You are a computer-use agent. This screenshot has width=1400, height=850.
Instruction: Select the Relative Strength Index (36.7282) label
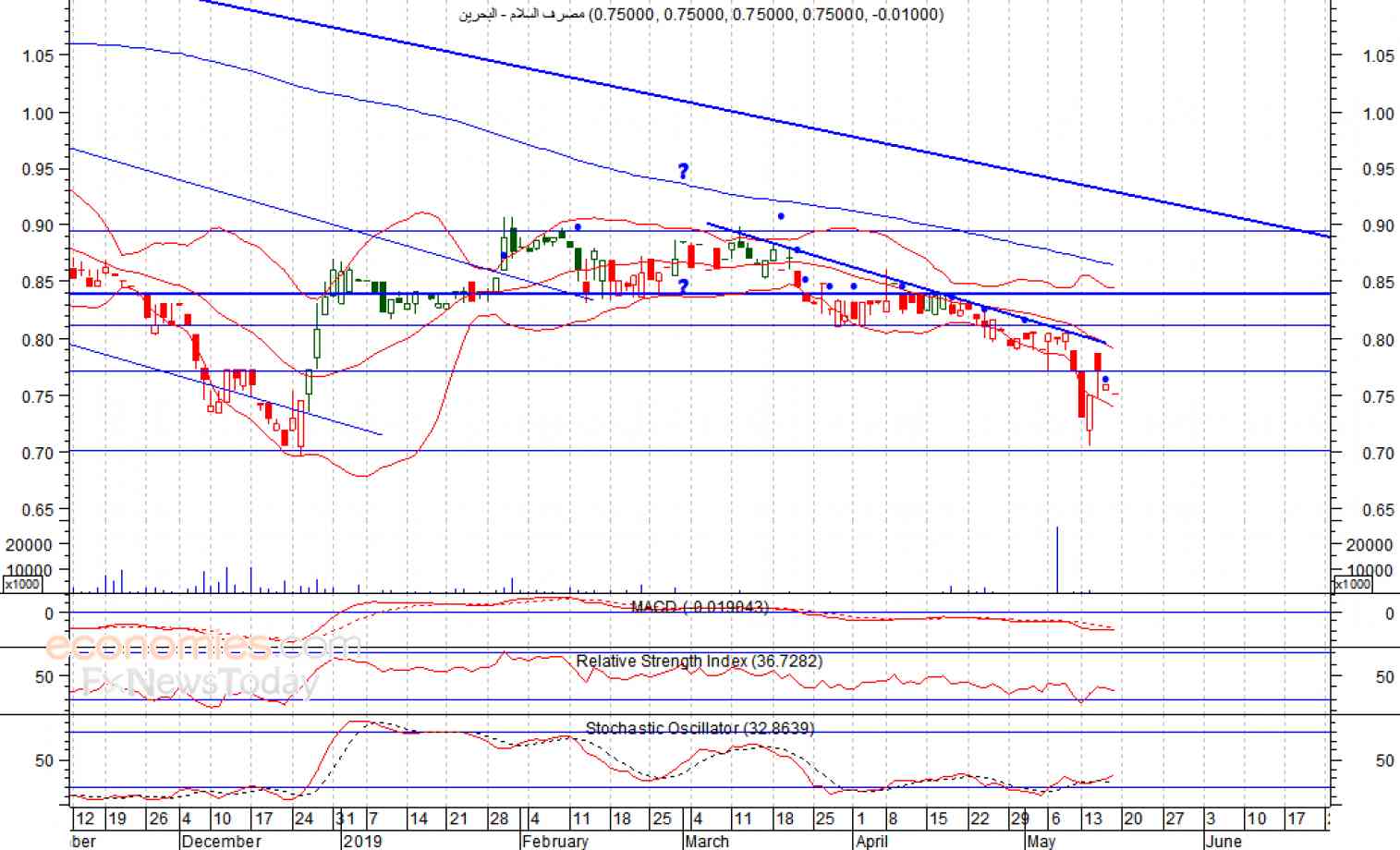(700, 662)
